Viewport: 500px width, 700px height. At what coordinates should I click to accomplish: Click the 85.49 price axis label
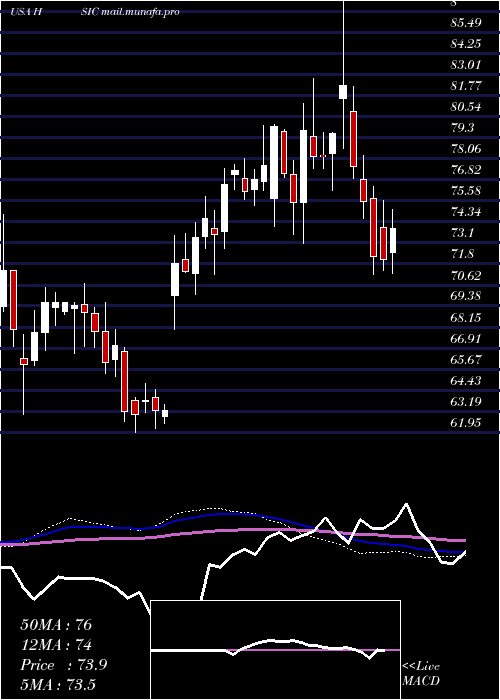[x=466, y=22]
